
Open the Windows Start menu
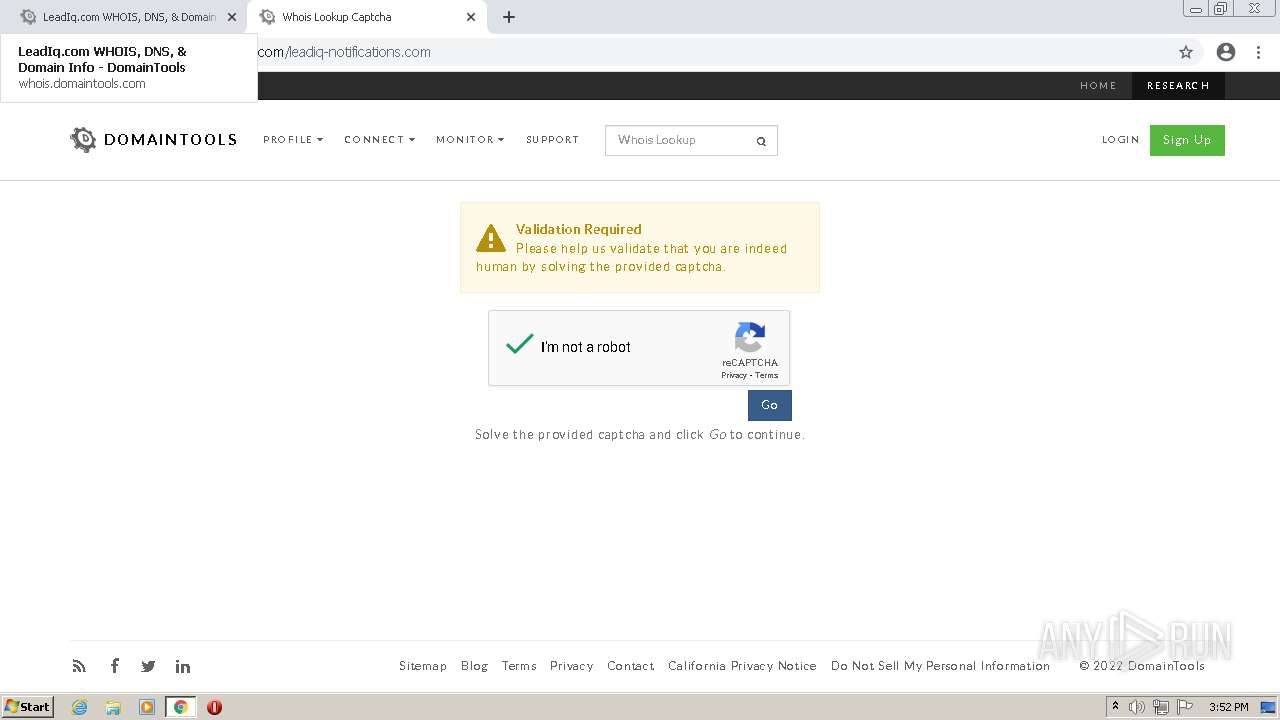(28, 707)
